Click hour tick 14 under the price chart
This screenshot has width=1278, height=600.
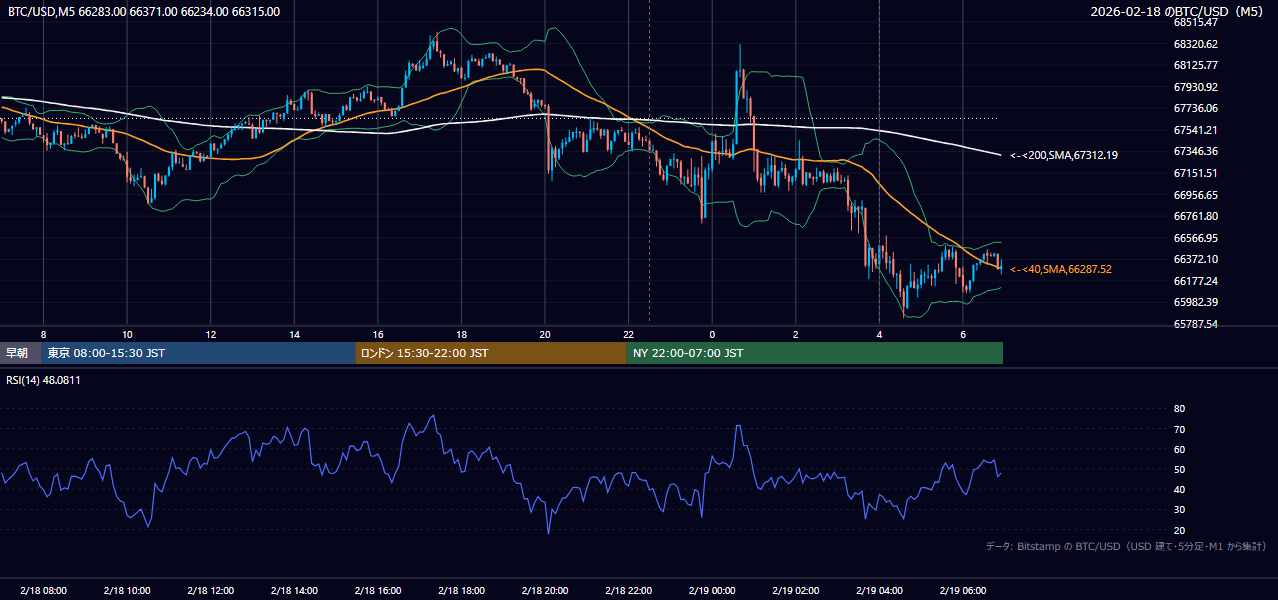click(x=294, y=334)
